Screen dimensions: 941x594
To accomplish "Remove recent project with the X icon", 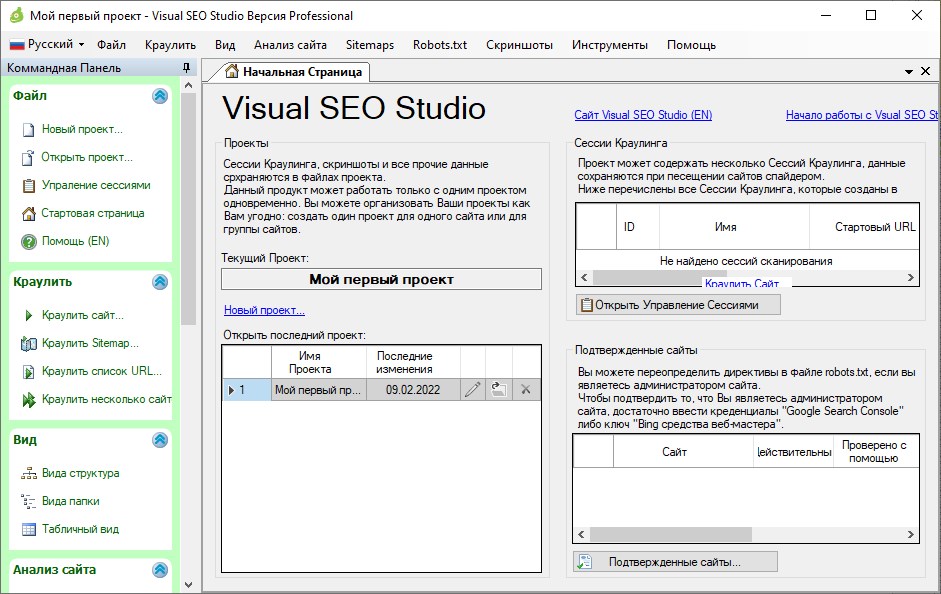I will click(x=524, y=390).
